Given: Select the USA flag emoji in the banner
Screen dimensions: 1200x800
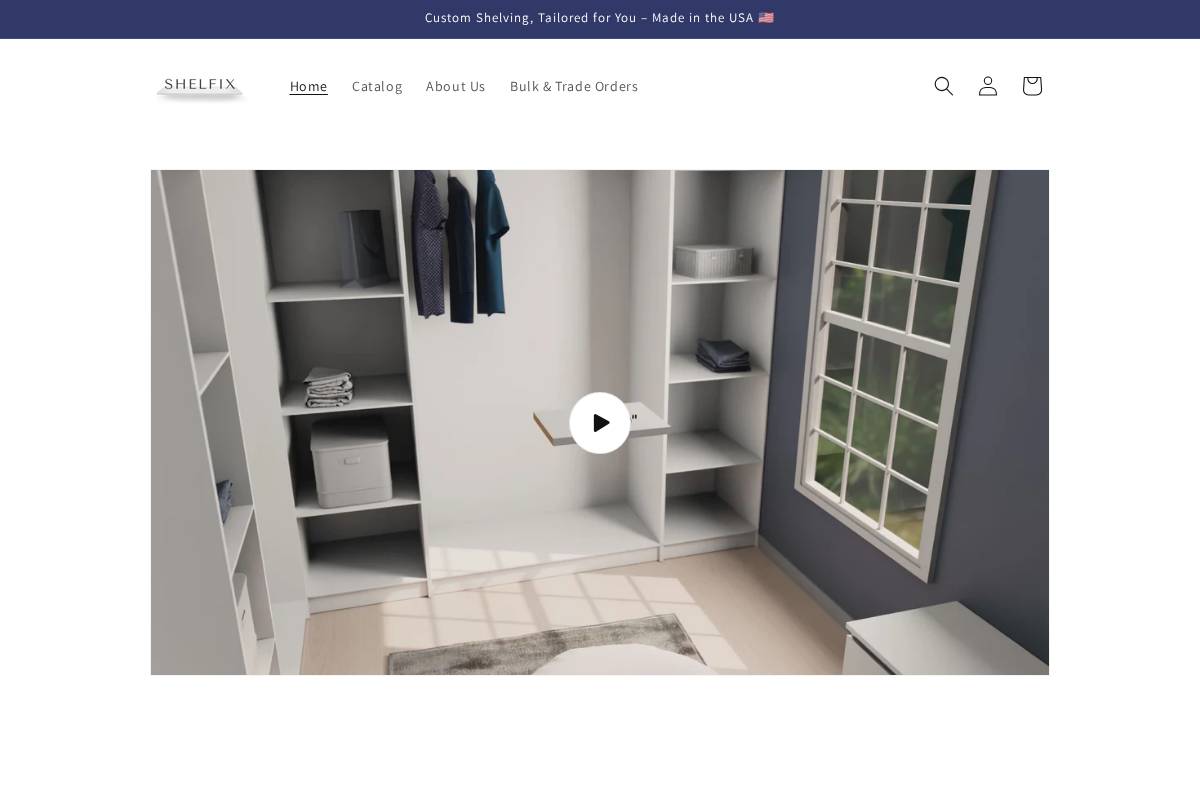Looking at the screenshot, I should 765,17.
